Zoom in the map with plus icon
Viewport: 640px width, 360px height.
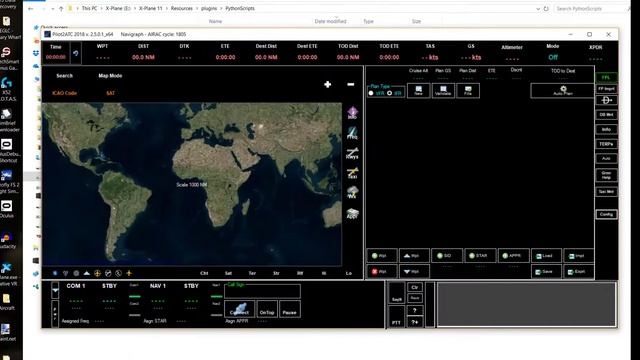327,84
